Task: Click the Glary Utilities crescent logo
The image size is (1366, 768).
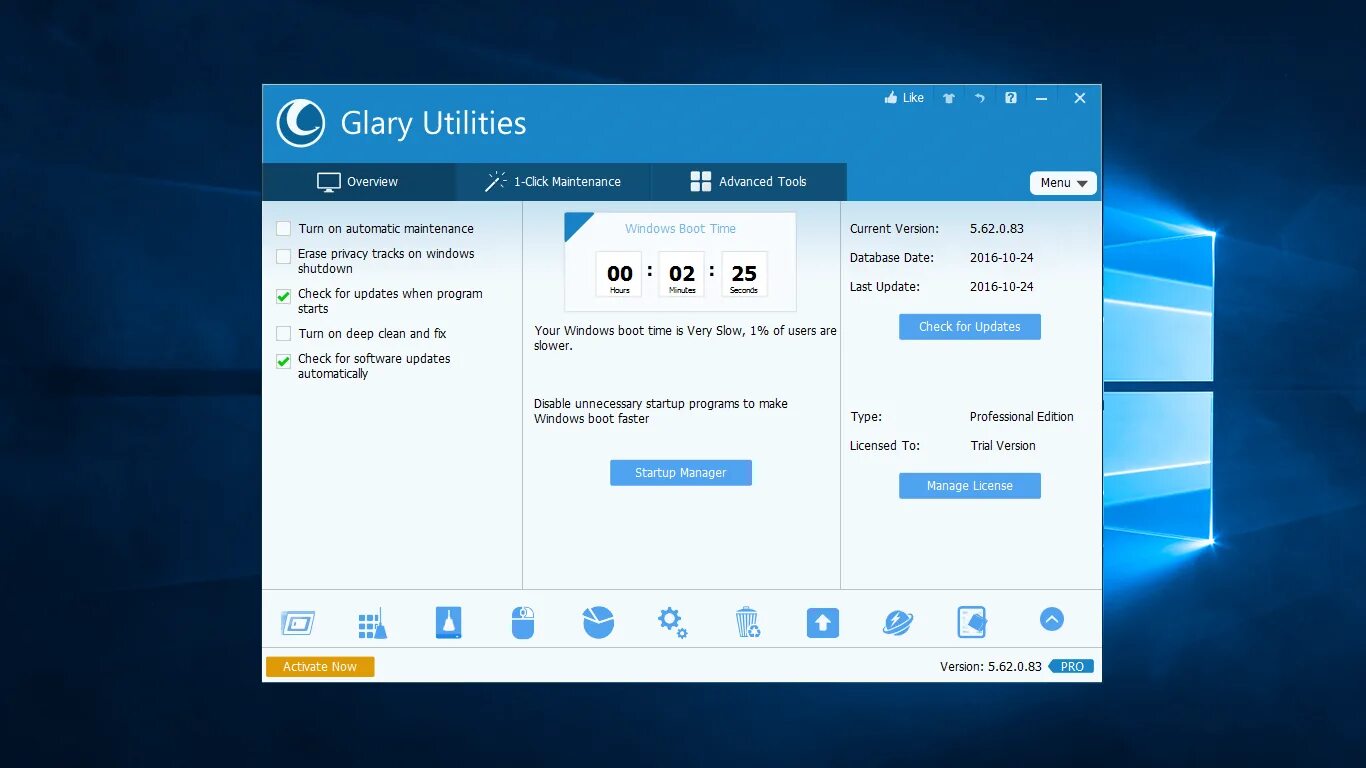Action: [x=300, y=123]
